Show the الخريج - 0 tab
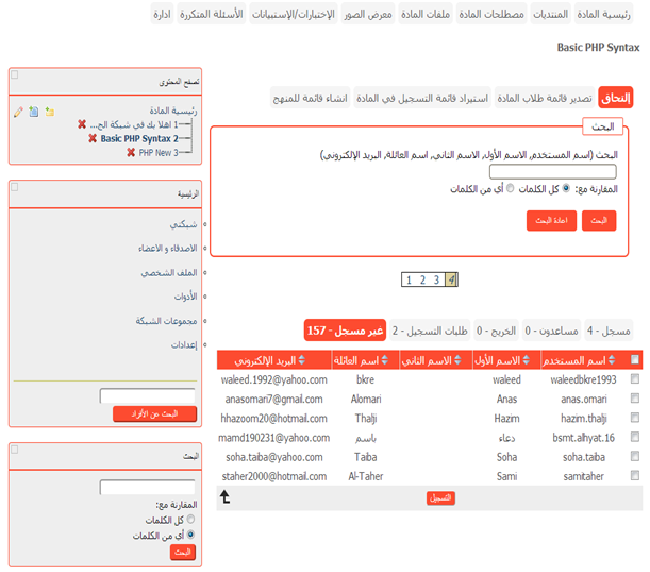The height and width of the screenshot is (572, 650). pyautogui.click(x=496, y=330)
